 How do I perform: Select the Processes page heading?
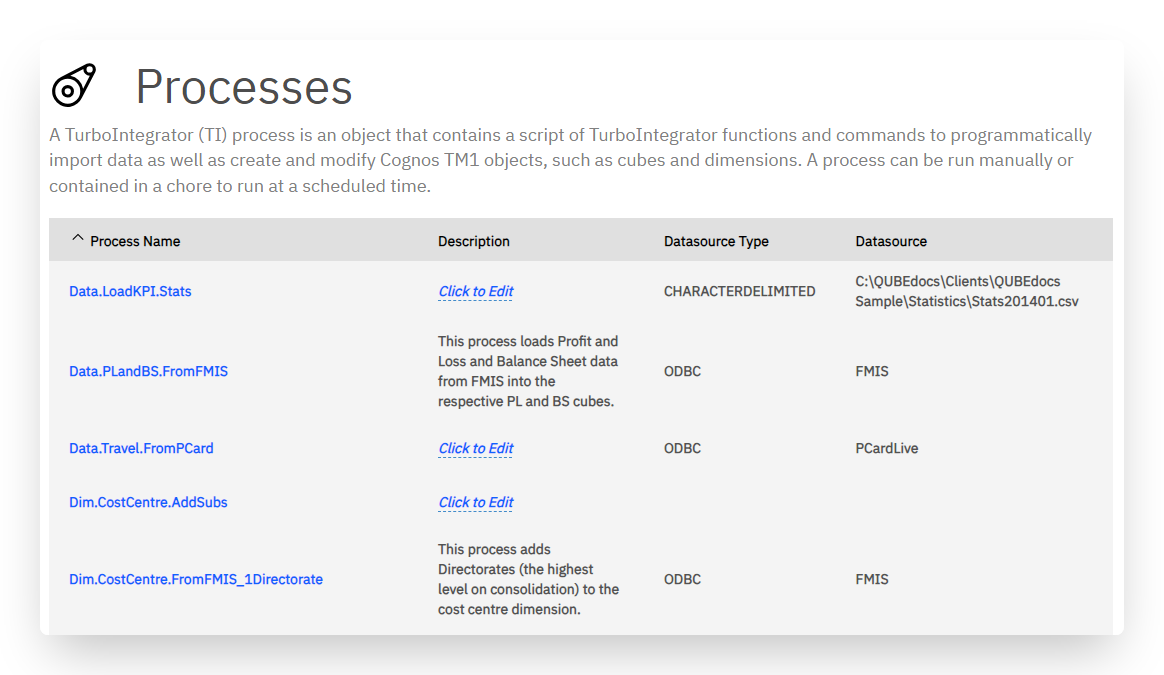point(243,87)
